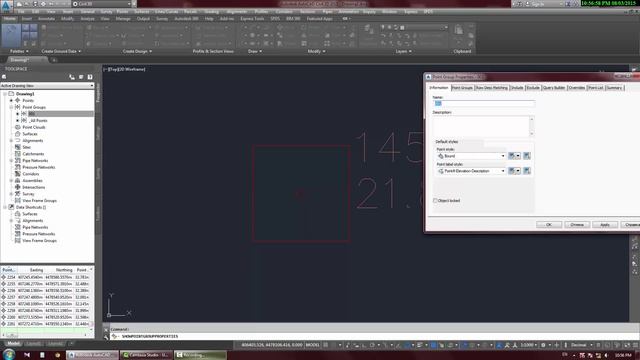The width and height of the screenshot is (640, 360).
Task: Switch to the Overrides tab
Action: point(577,88)
